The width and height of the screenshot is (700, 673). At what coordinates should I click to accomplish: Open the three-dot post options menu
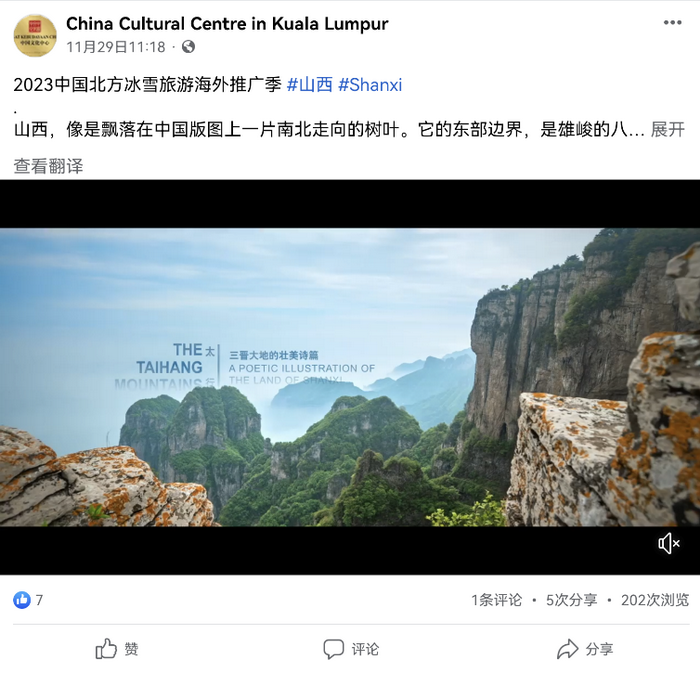click(x=672, y=23)
